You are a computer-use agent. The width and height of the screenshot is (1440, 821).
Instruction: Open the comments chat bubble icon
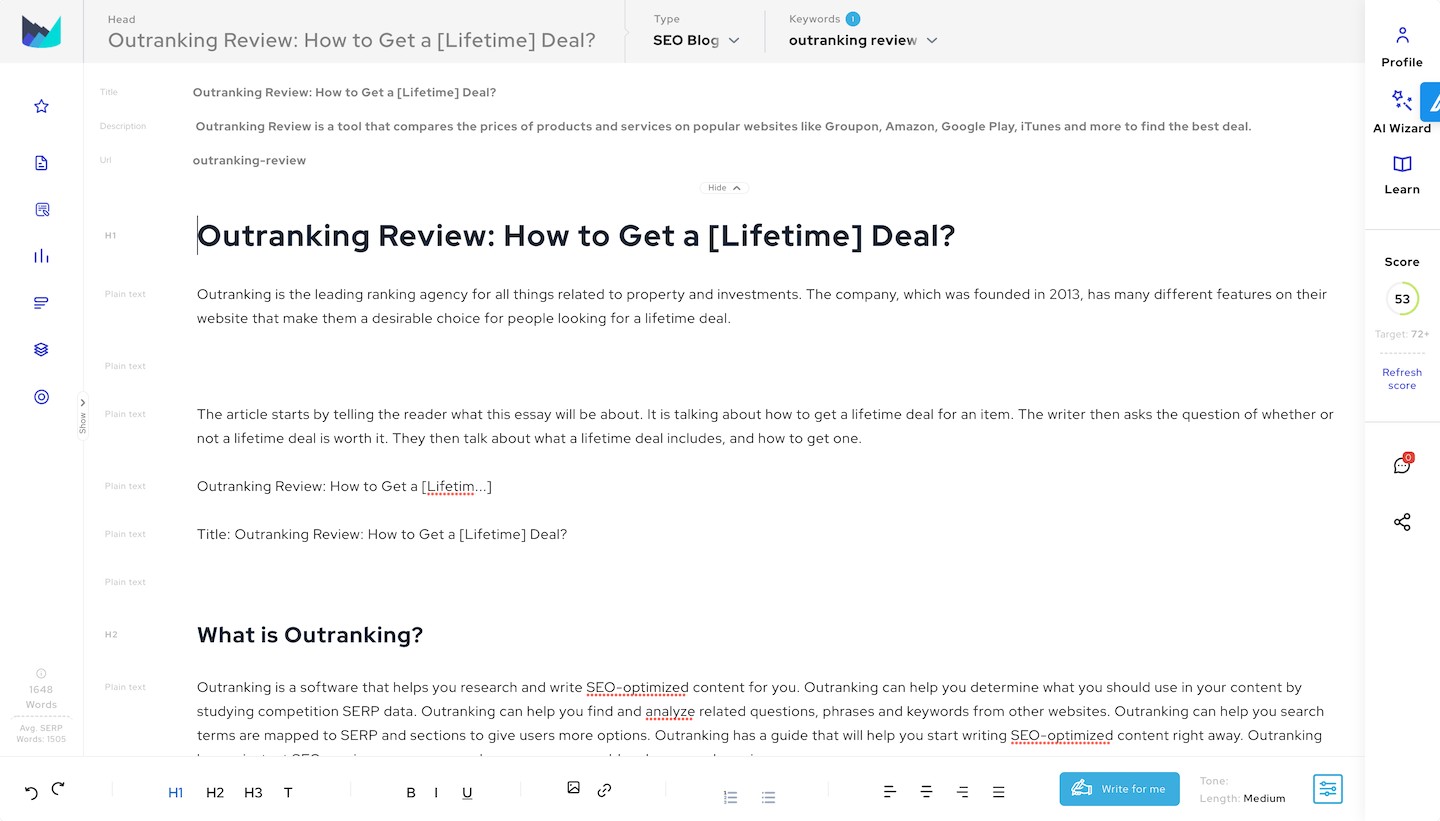(1402, 465)
